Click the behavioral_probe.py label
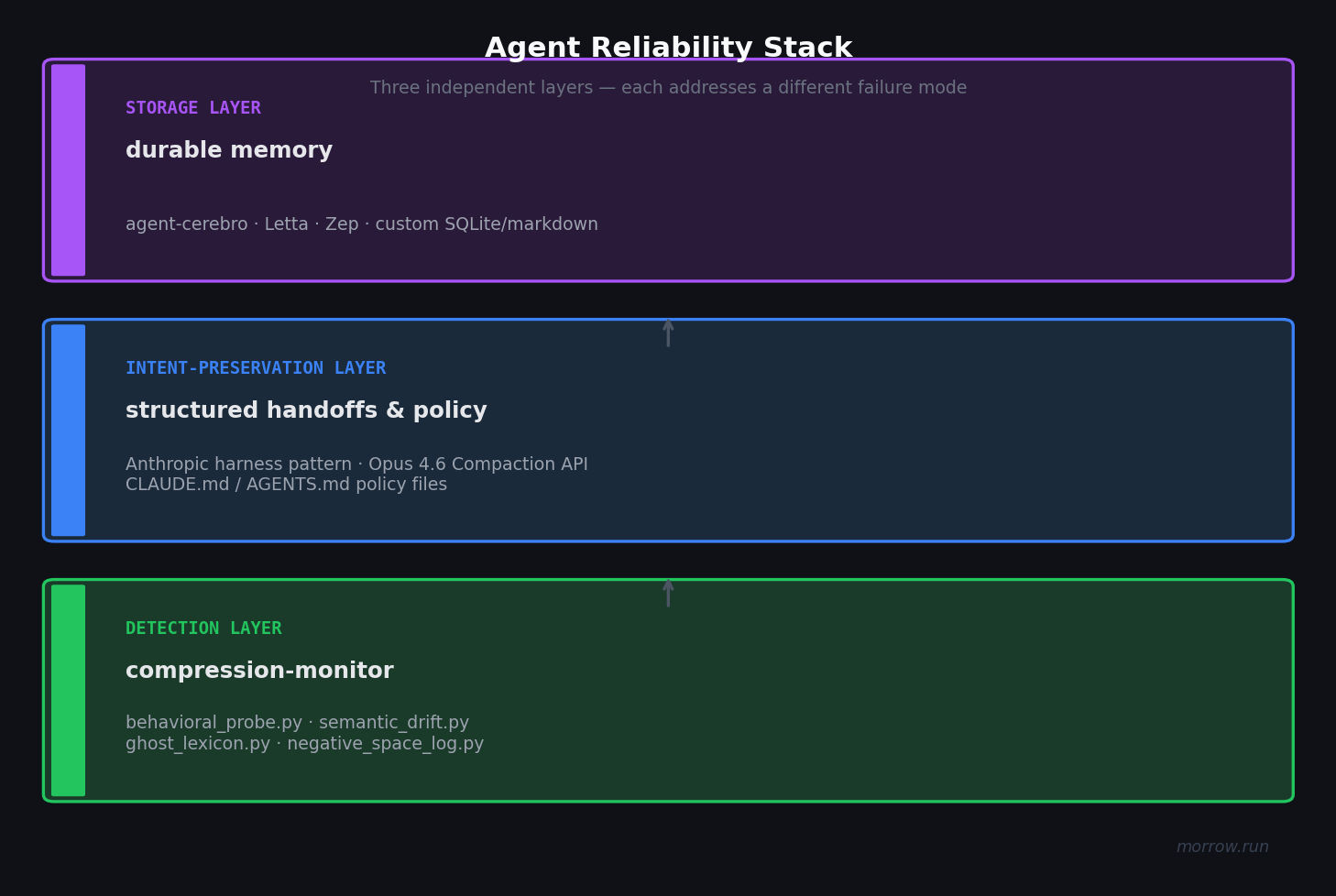 213,722
